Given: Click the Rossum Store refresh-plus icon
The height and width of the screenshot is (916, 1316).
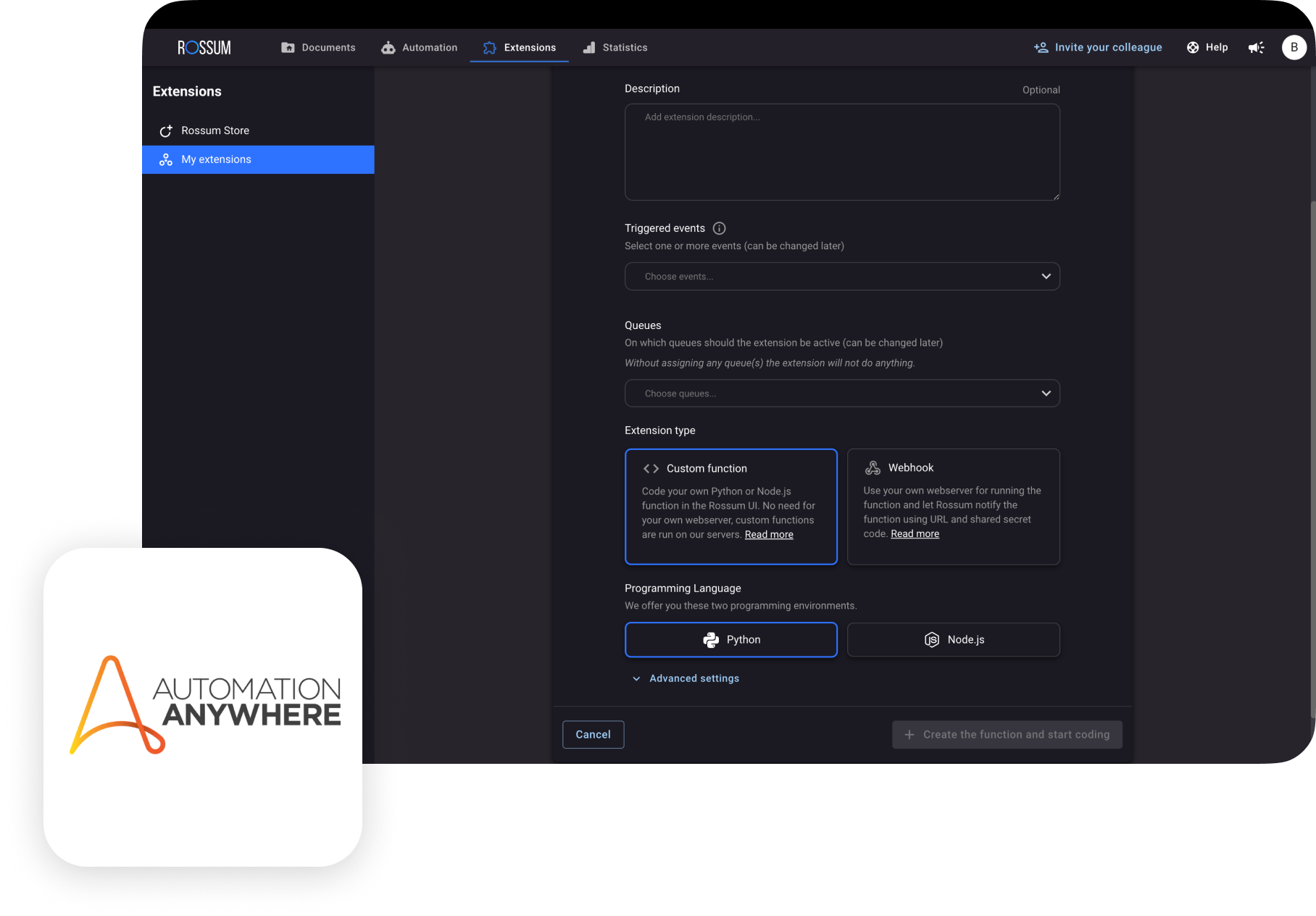Looking at the screenshot, I should coord(166,131).
